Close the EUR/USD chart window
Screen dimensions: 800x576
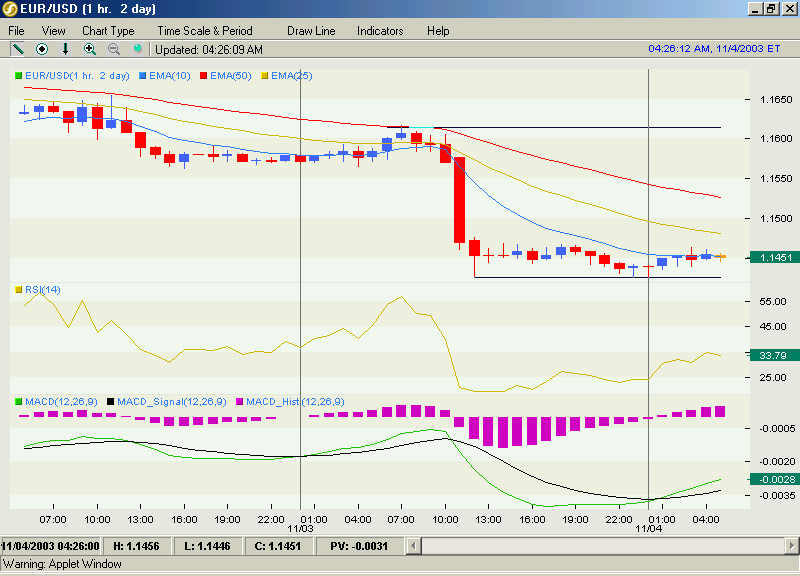coord(789,9)
